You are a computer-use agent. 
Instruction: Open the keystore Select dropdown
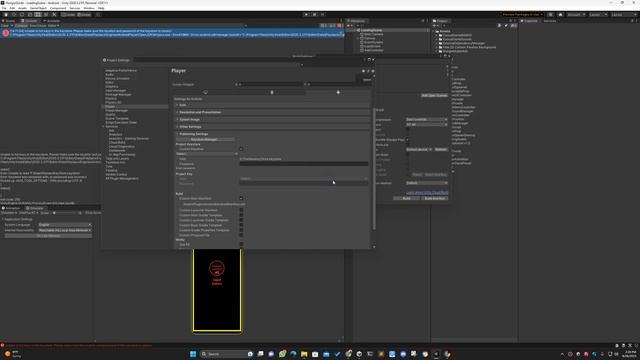(x=207, y=154)
